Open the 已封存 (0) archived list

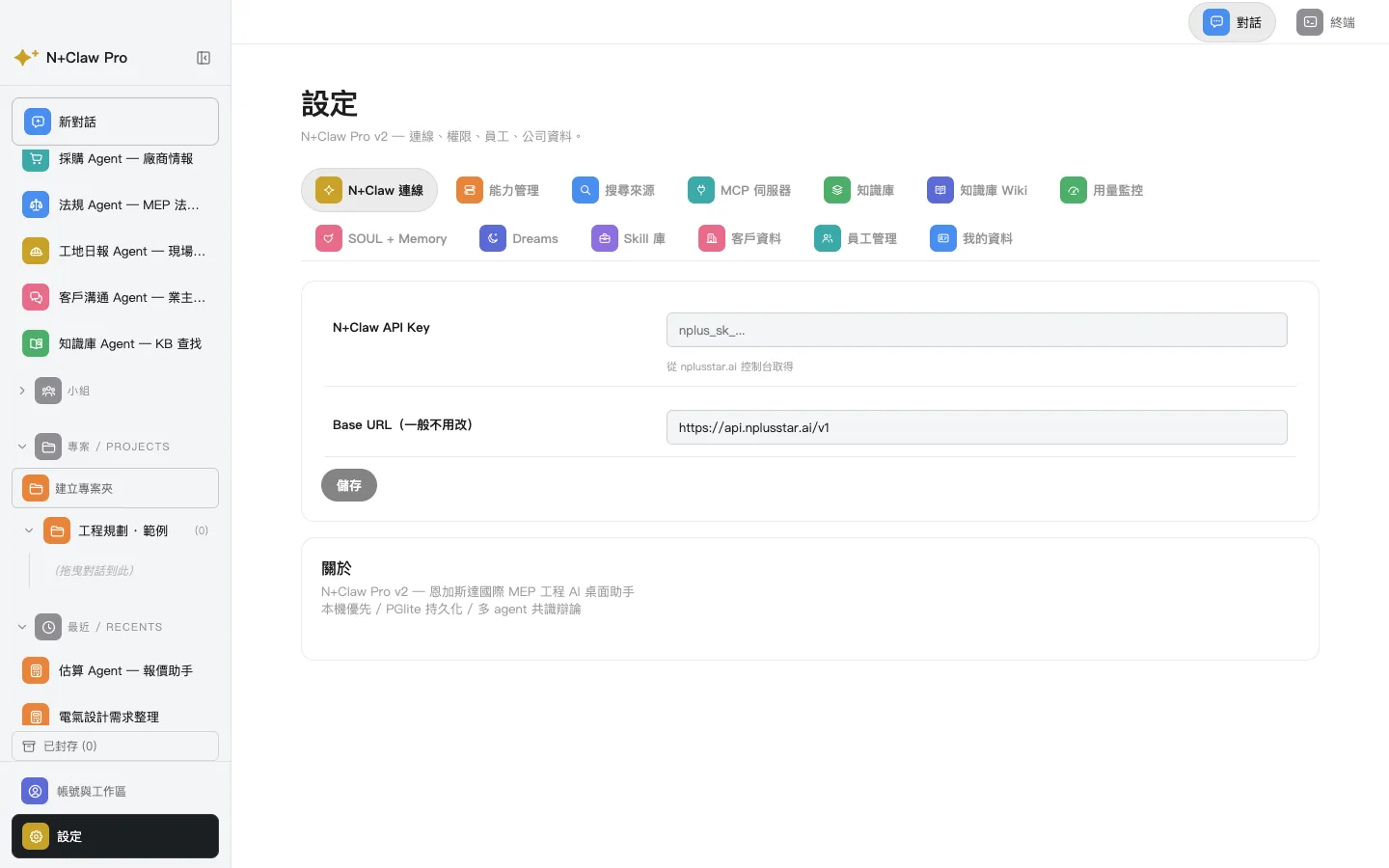tap(115, 746)
